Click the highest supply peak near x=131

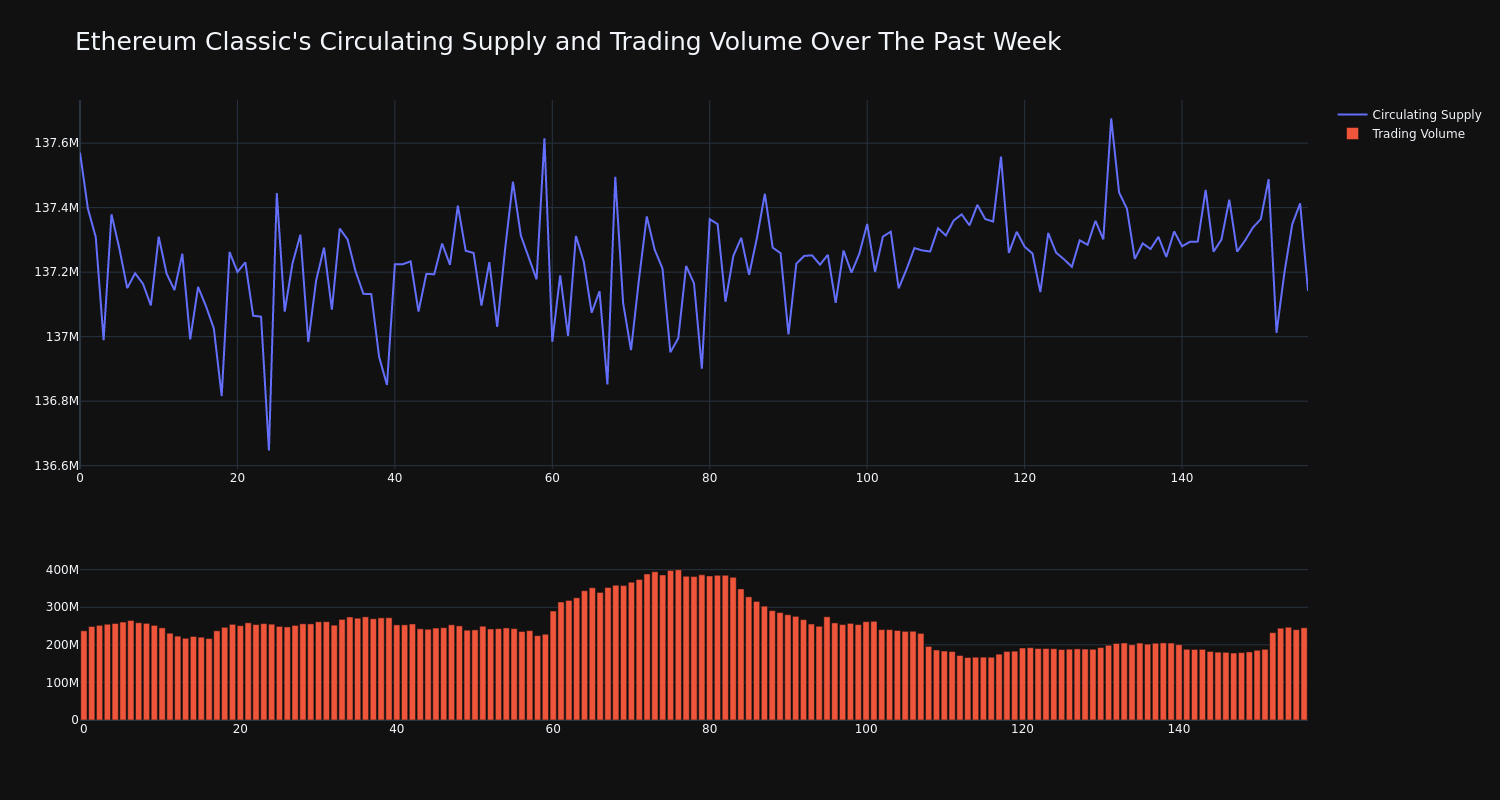point(1111,119)
